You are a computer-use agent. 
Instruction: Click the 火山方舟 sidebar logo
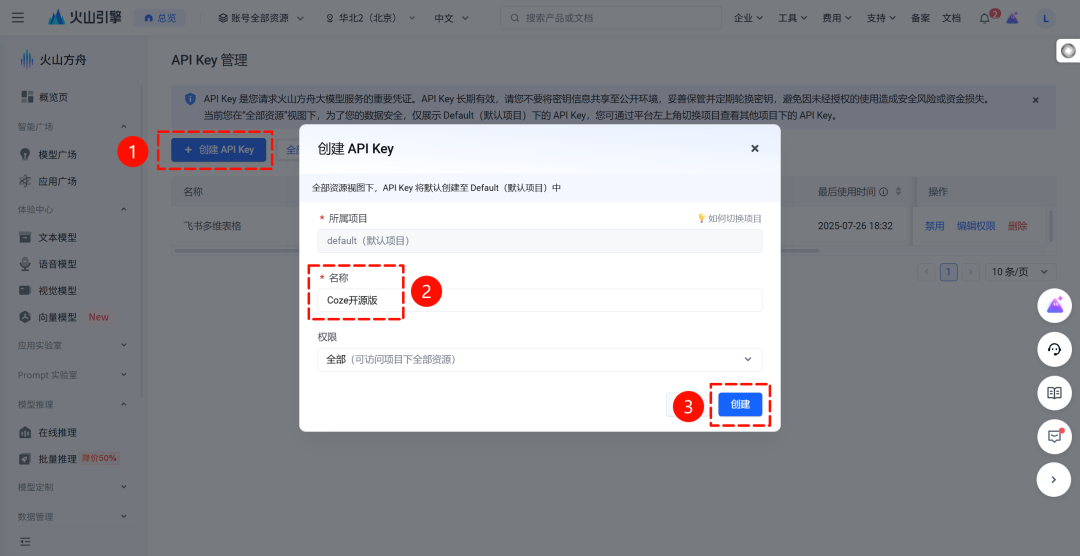(x=53, y=60)
